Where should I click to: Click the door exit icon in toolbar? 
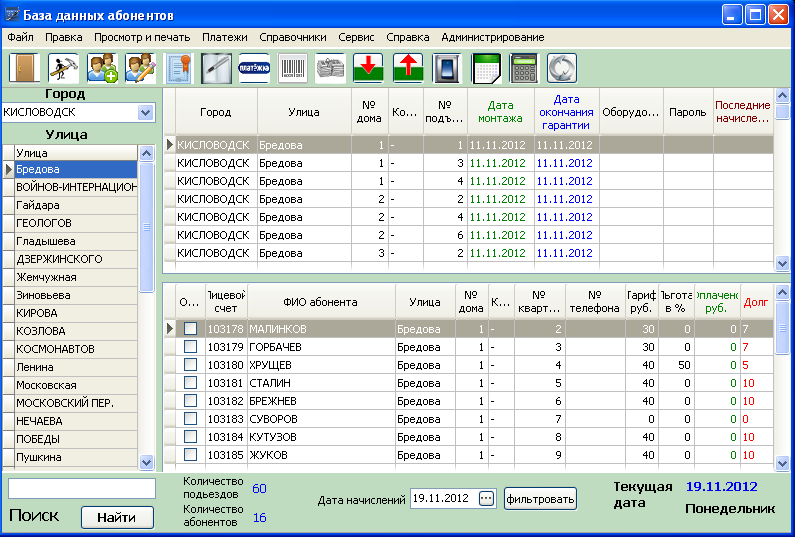click(24, 67)
